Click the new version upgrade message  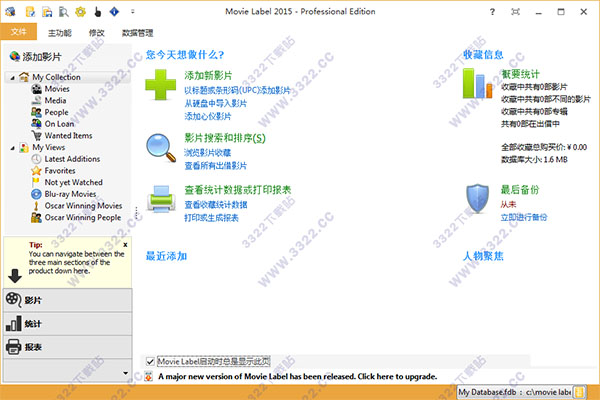298,377
